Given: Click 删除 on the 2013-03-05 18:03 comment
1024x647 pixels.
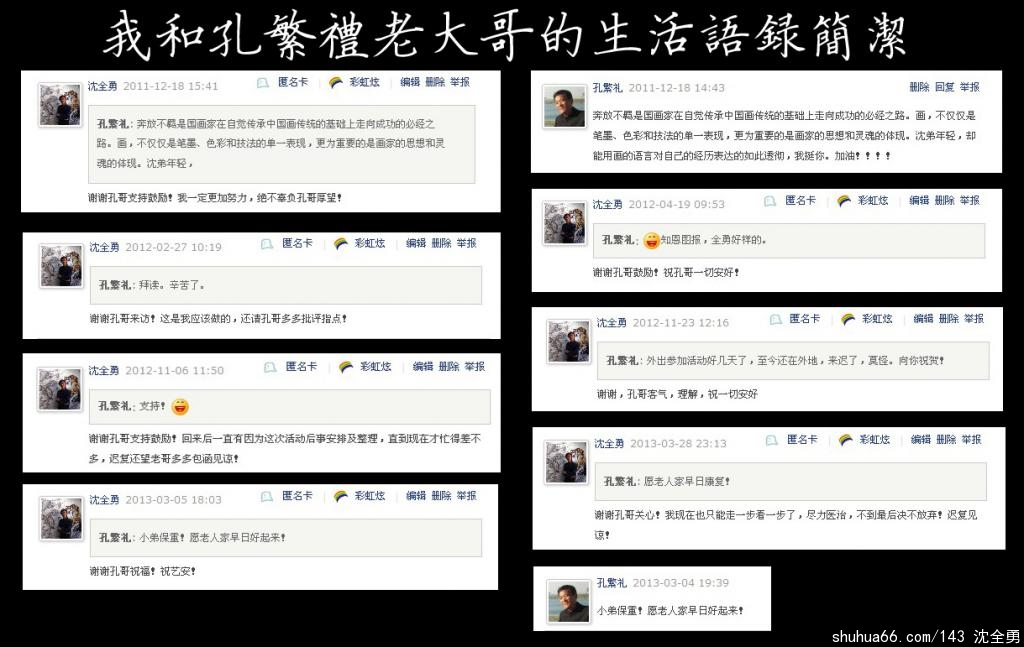Looking at the screenshot, I should pos(441,496).
